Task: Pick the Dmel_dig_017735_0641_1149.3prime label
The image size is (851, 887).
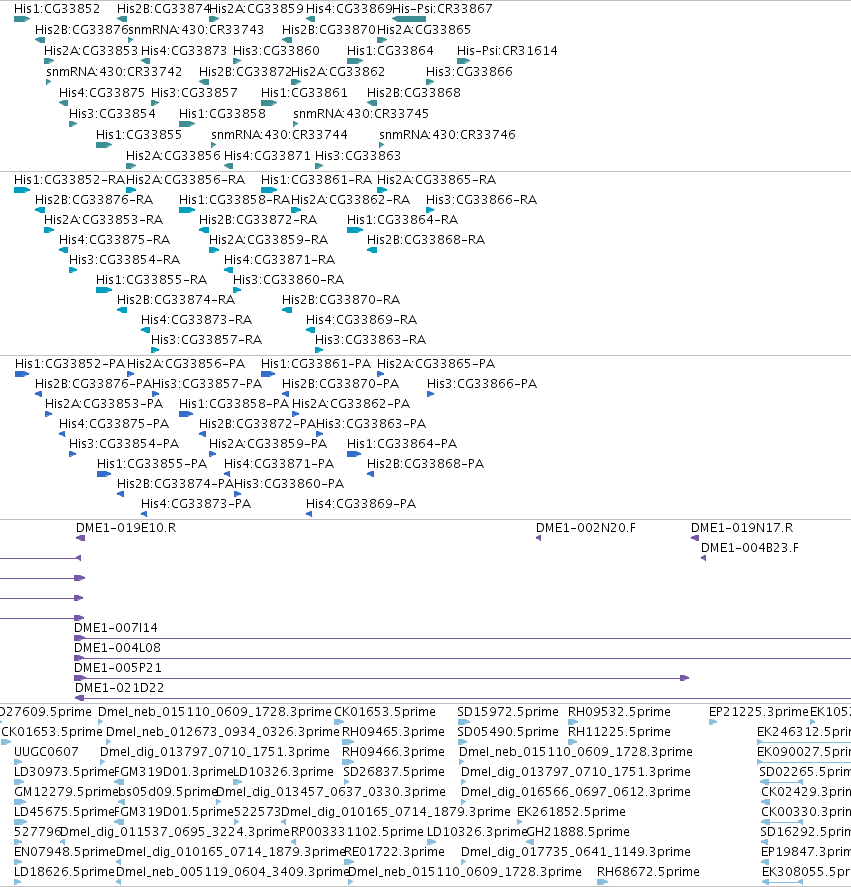Action: 576,852
